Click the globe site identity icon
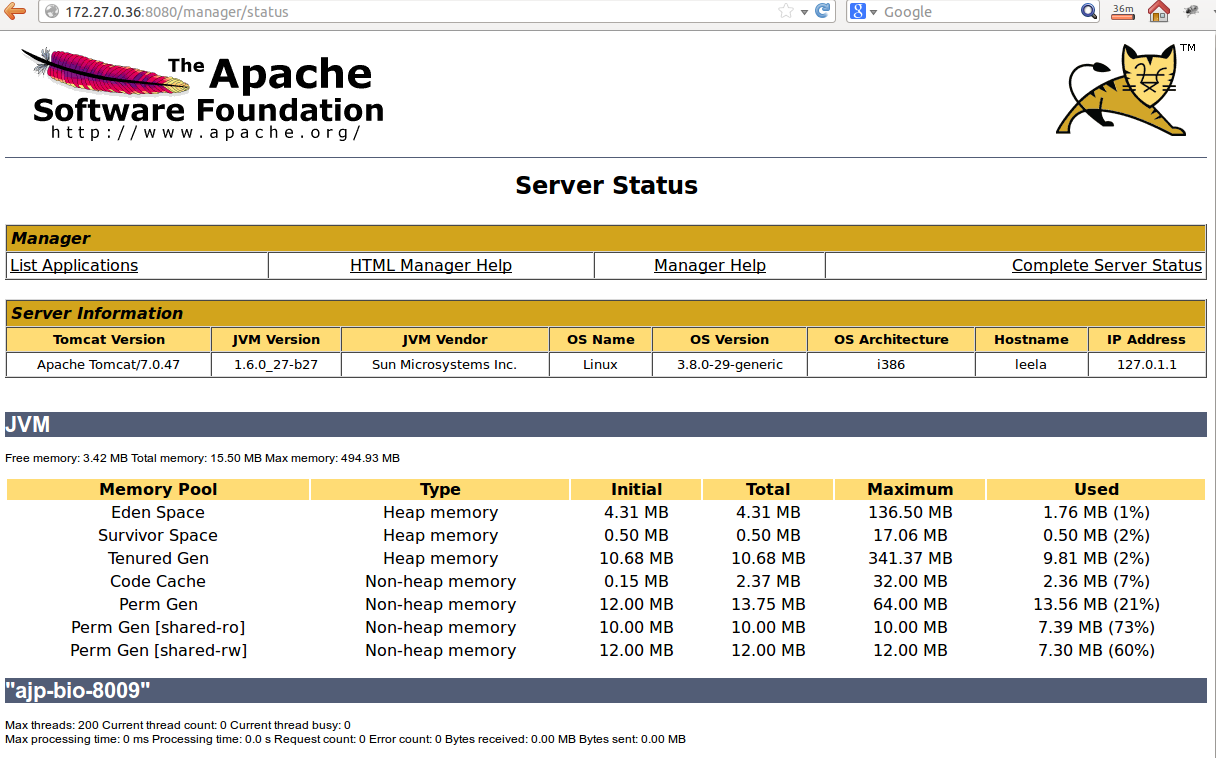 51,12
